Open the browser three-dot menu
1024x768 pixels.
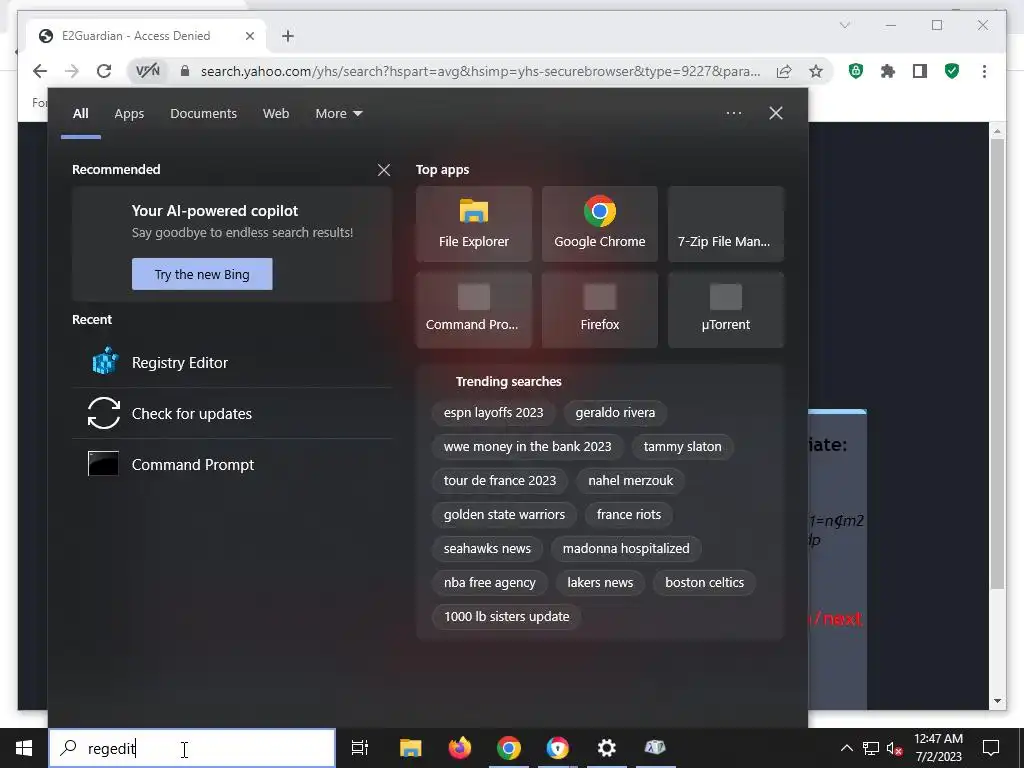984,71
